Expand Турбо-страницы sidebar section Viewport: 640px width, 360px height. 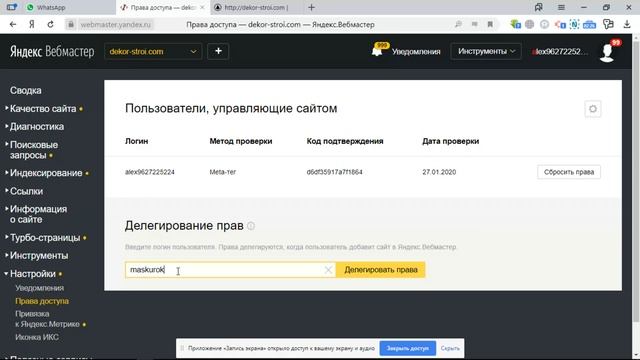click(x=45, y=238)
